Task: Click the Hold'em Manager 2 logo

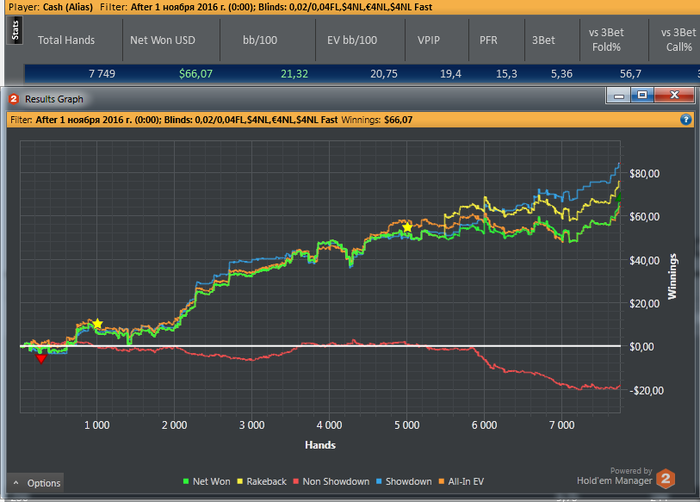Action: coord(665,479)
